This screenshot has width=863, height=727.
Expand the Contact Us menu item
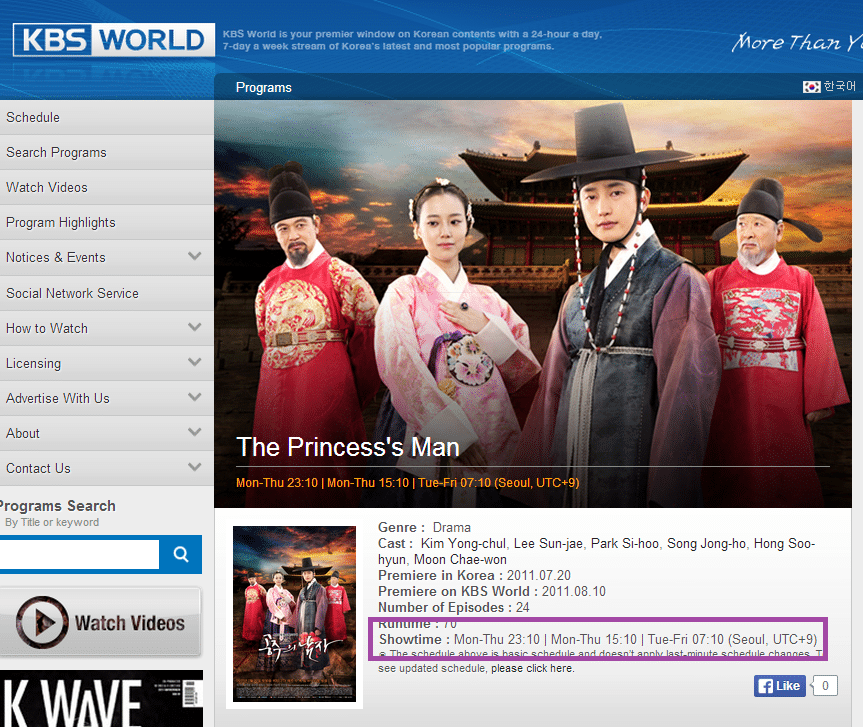click(x=194, y=467)
